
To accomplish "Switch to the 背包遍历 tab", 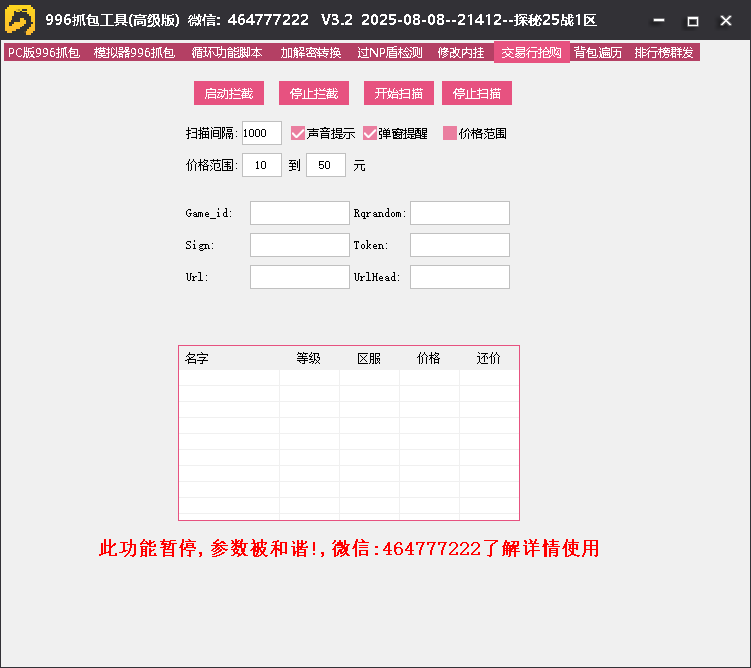I will (598, 53).
